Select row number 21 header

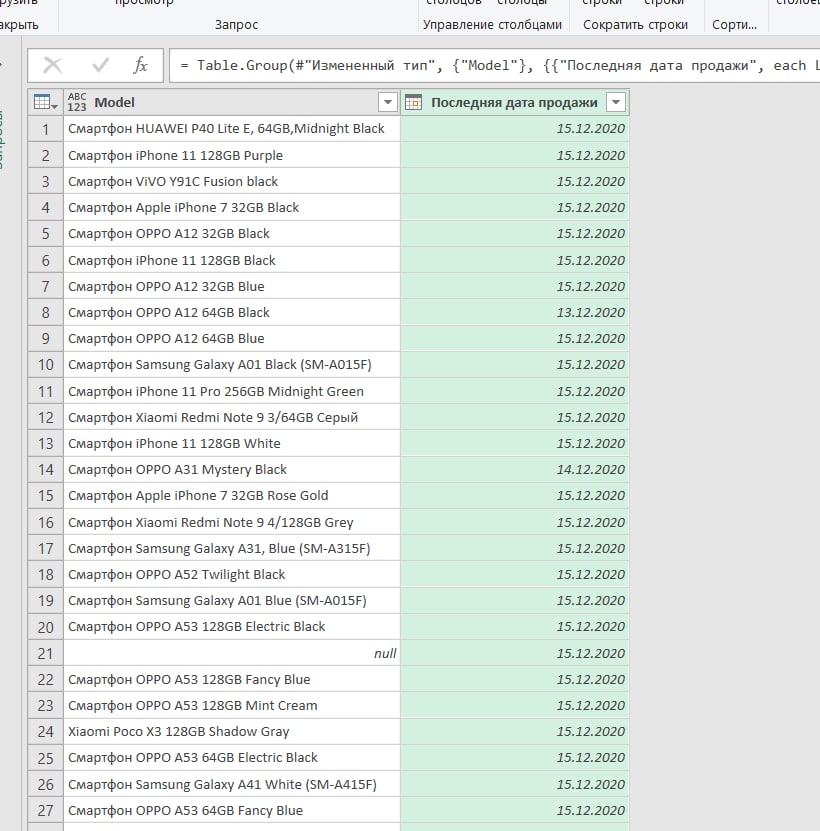46,653
